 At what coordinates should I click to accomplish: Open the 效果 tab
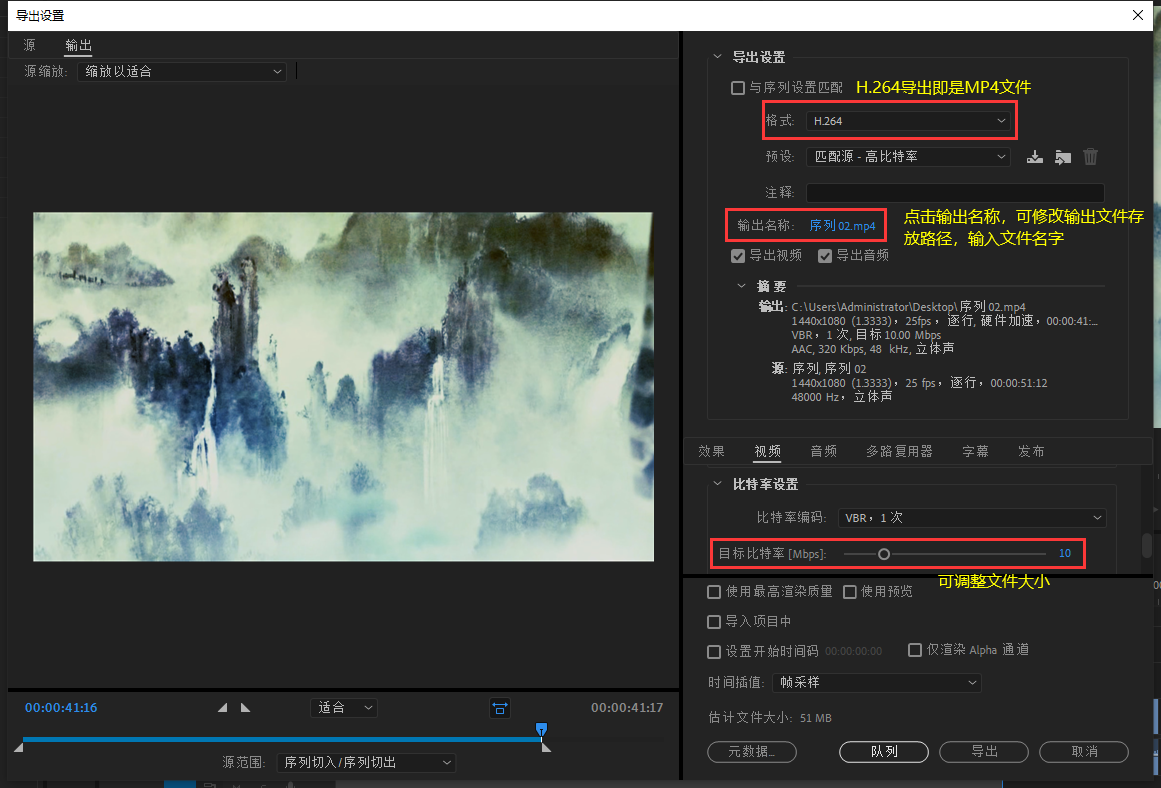pyautogui.click(x=712, y=451)
